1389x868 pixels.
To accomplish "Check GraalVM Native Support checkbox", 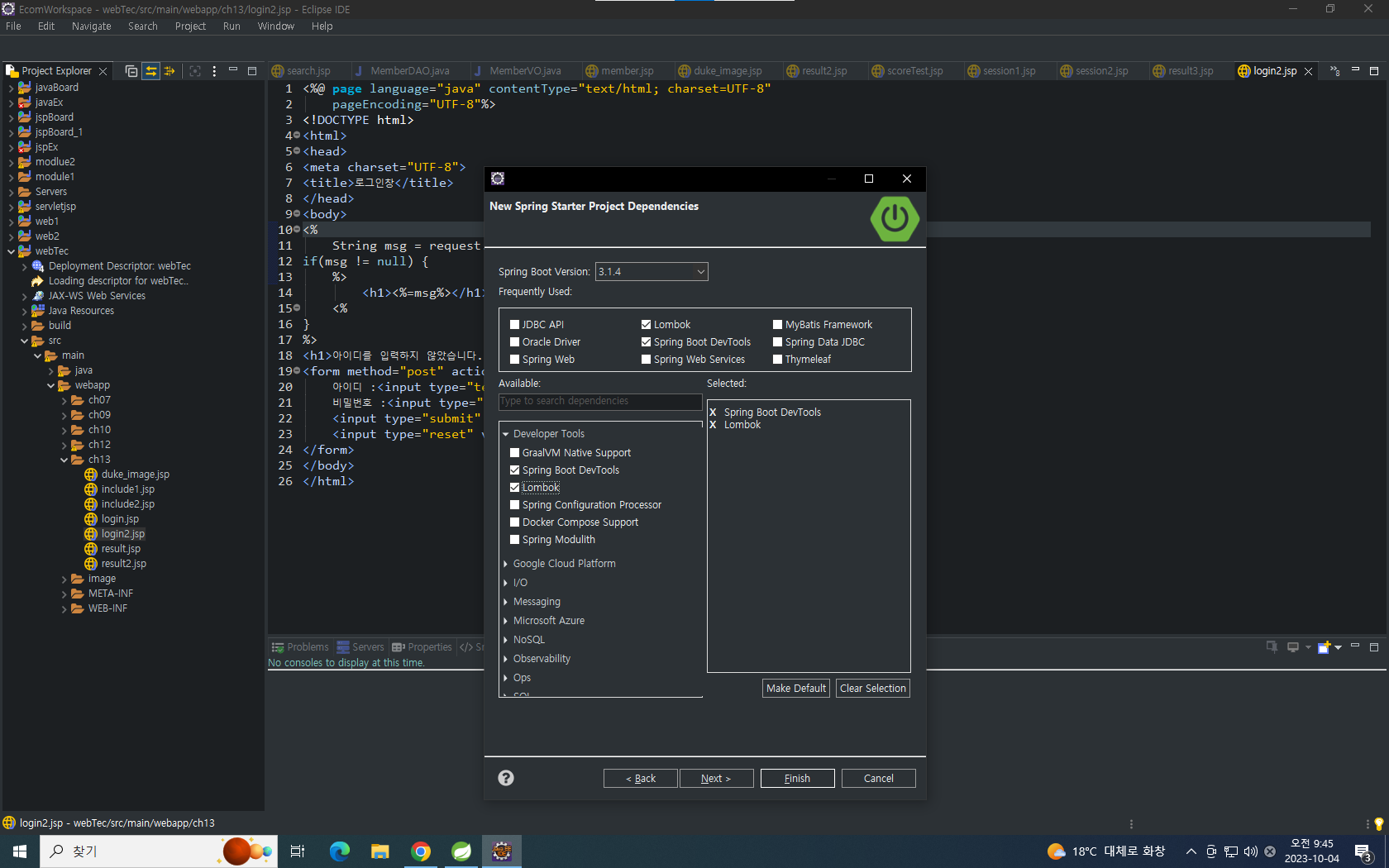I will pos(514,453).
